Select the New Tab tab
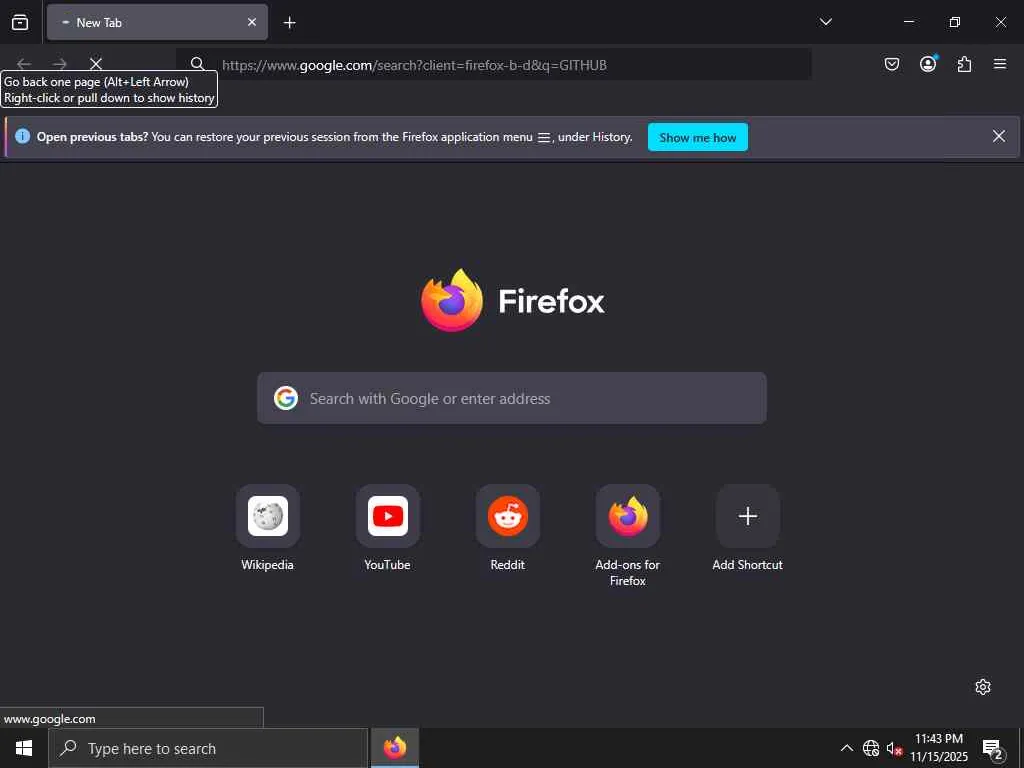The width and height of the screenshot is (1024, 768). [x=157, y=22]
